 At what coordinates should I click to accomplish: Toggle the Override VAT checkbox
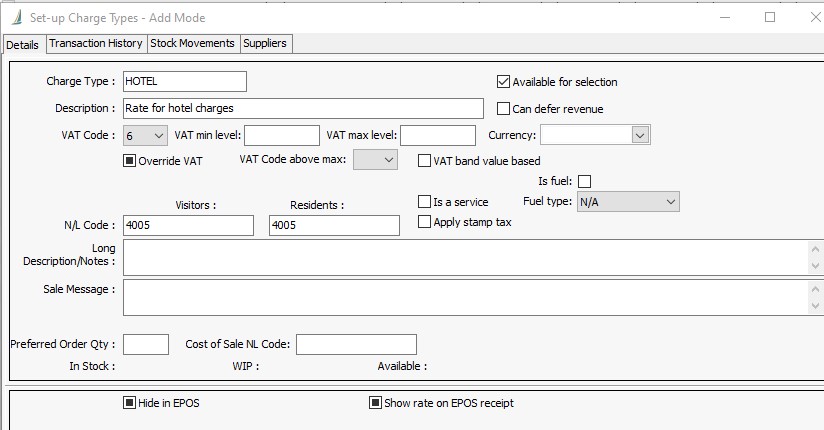point(129,161)
